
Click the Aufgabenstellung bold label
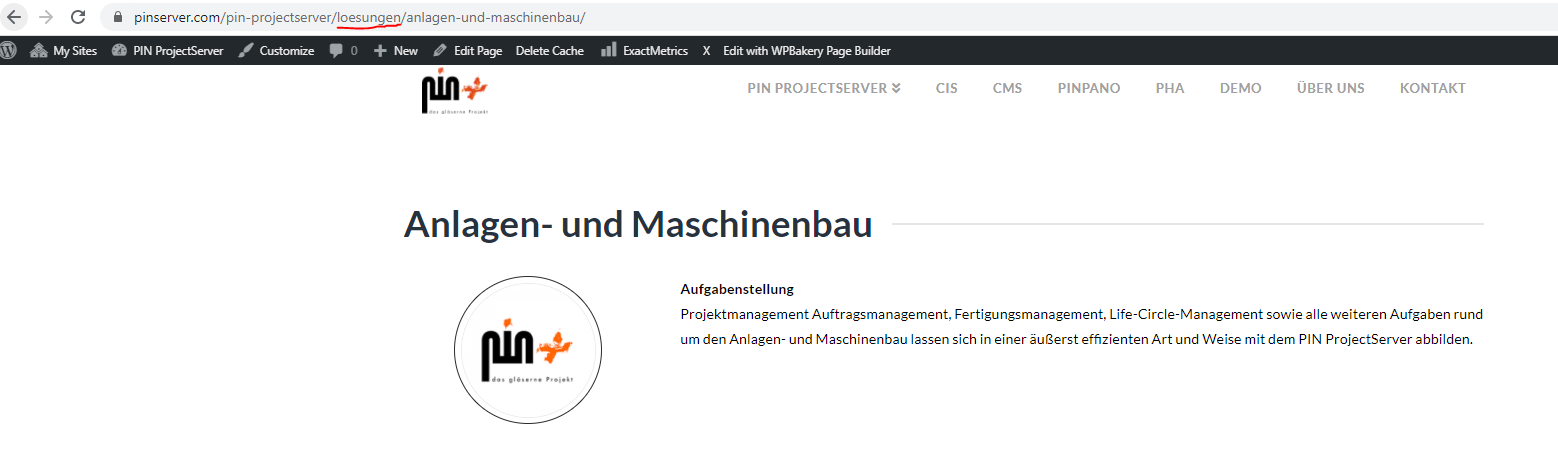coord(737,289)
